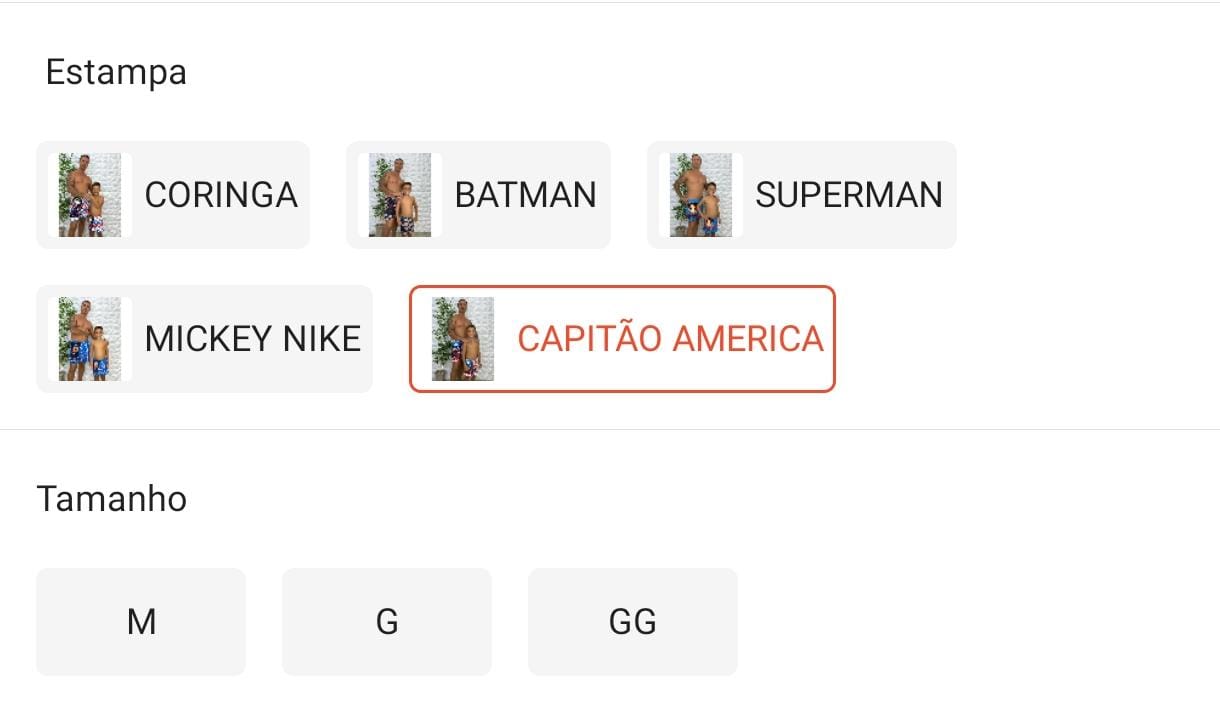The width and height of the screenshot is (1220, 712).
Task: Select size M
Action: pos(141,622)
